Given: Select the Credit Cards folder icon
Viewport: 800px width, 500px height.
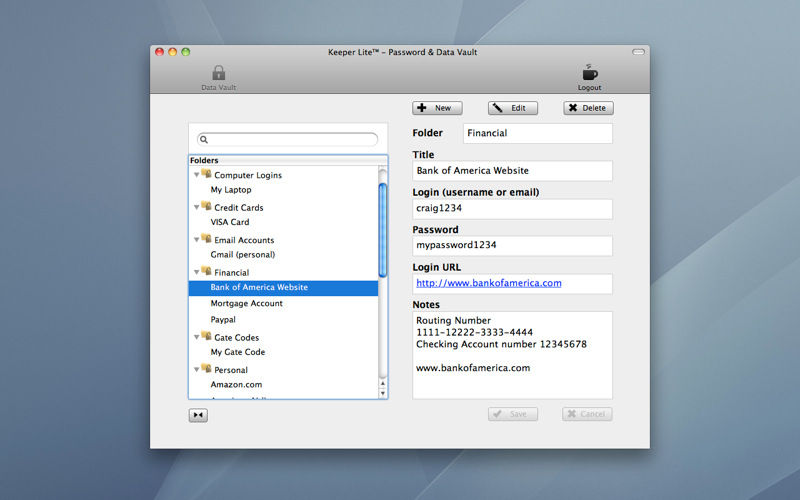Looking at the screenshot, I should click(206, 206).
